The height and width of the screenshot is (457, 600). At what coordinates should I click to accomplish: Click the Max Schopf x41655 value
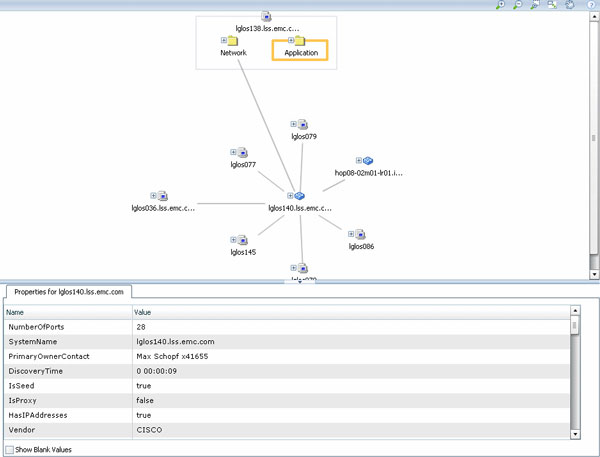pyautogui.click(x=172, y=356)
